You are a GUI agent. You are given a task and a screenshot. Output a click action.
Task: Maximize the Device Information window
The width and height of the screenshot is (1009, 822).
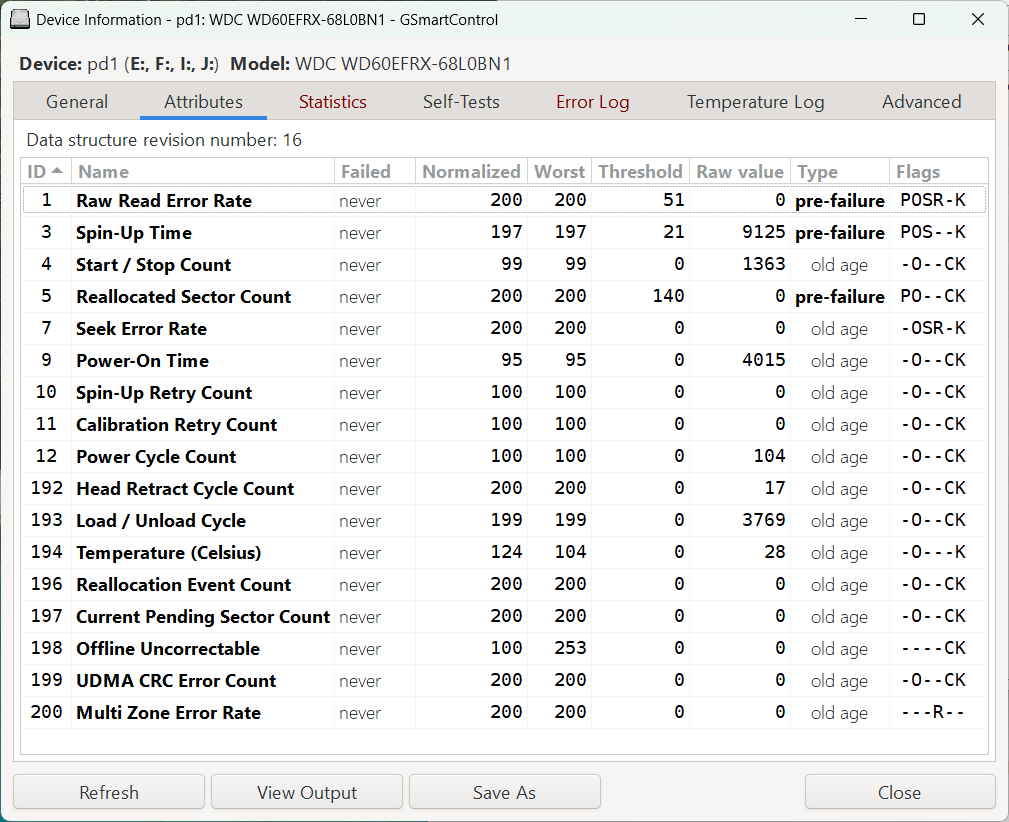click(x=919, y=19)
